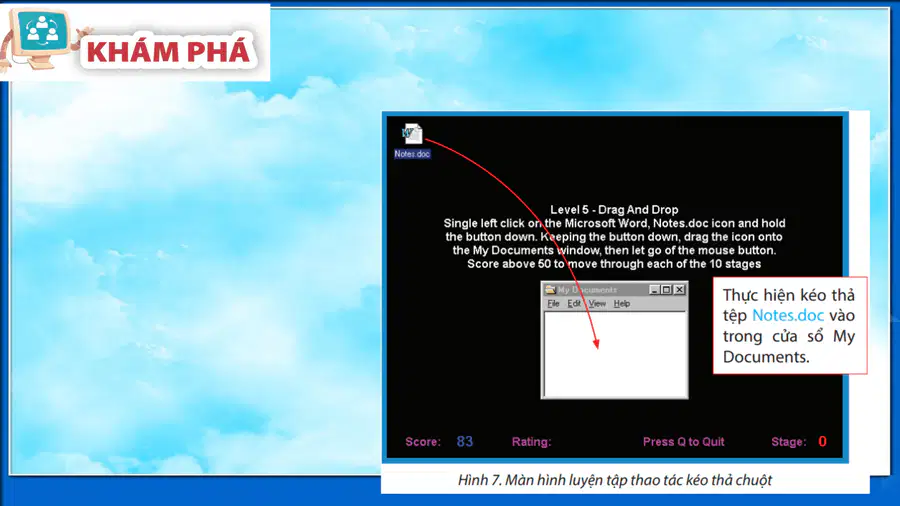
Task: Click the Level 5 - Drag And Drop heading
Action: coord(614,209)
